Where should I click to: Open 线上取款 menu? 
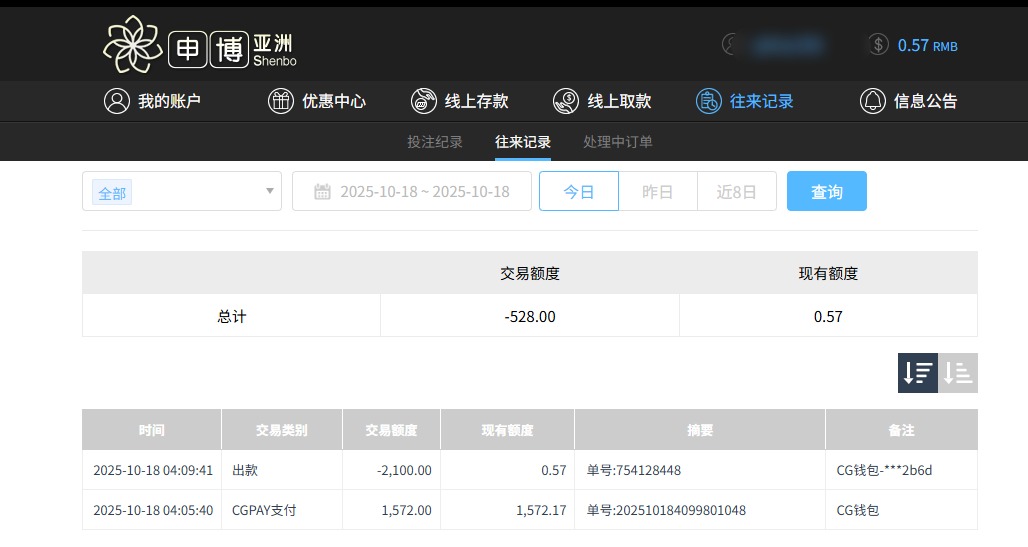pos(603,101)
